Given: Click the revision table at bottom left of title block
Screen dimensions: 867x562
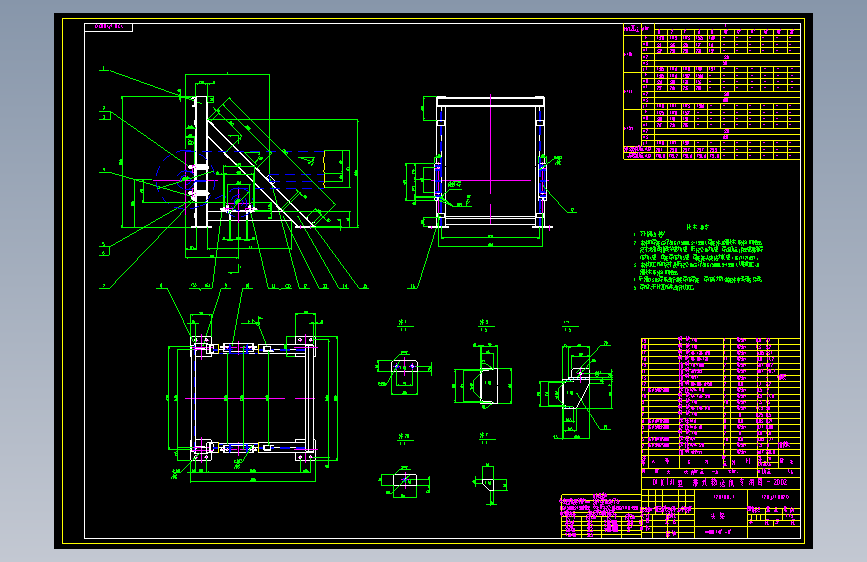Looking at the screenshot, I should click(x=601, y=516).
